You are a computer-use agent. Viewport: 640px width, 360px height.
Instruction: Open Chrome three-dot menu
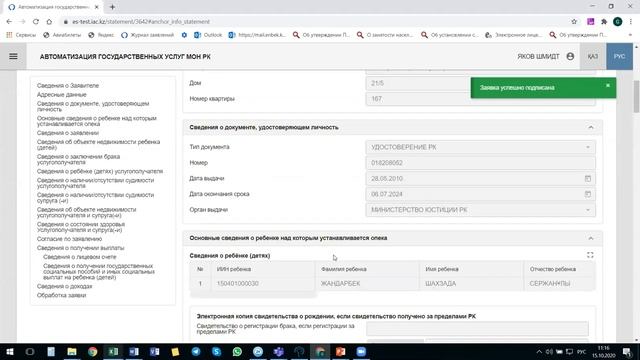[631, 22]
